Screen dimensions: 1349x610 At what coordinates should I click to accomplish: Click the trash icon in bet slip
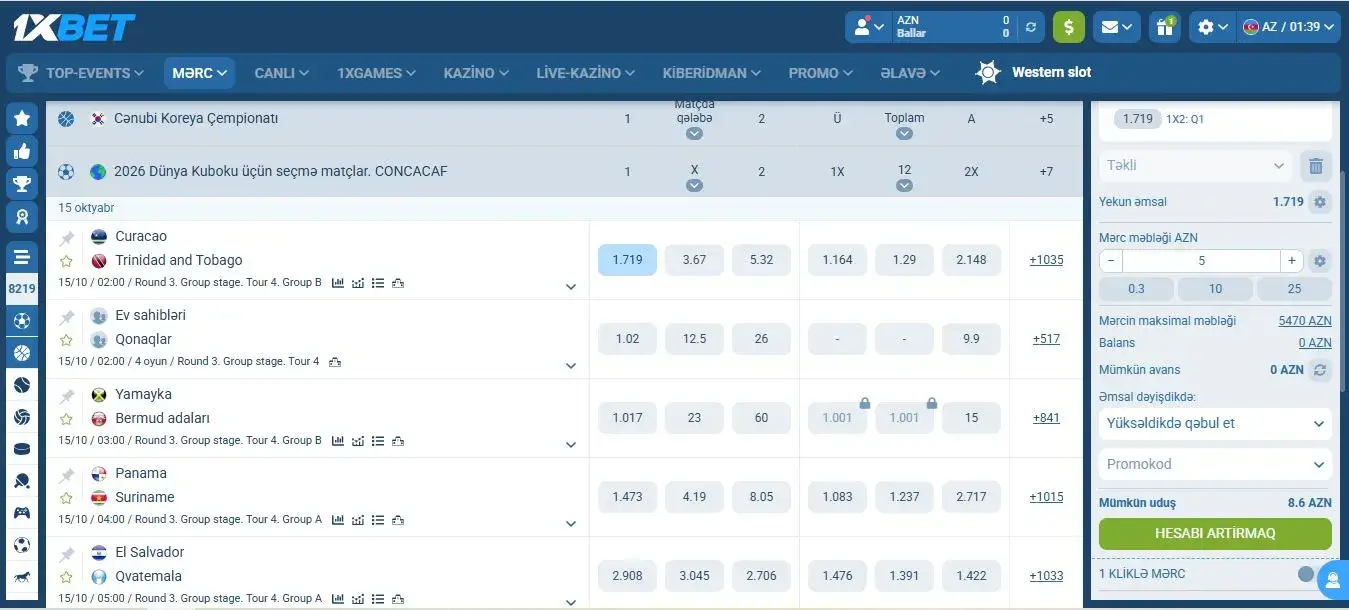[1316, 166]
